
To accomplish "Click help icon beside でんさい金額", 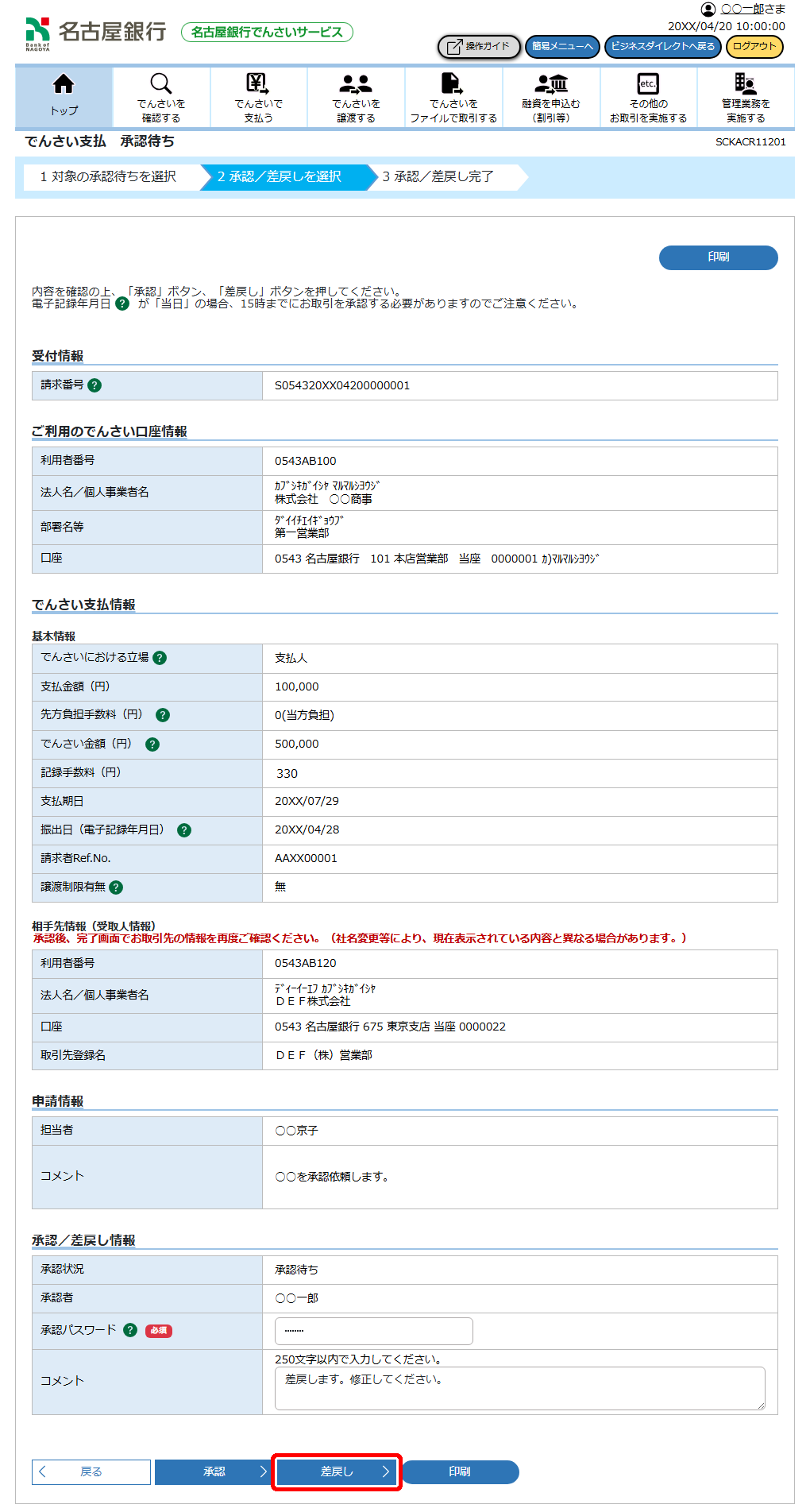I will tap(152, 744).
